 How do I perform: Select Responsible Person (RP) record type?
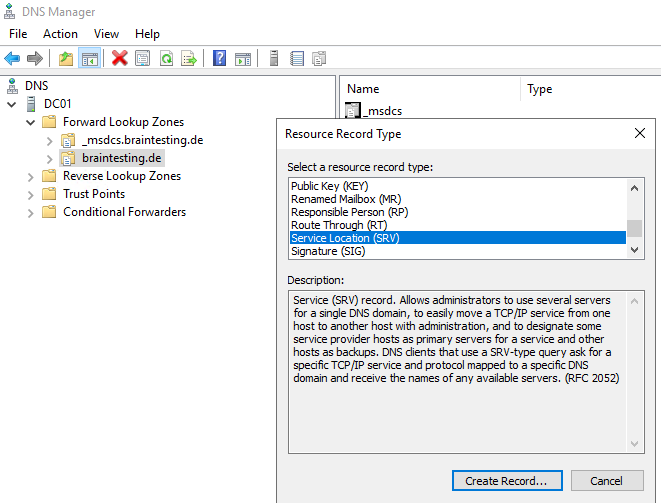coord(349,212)
